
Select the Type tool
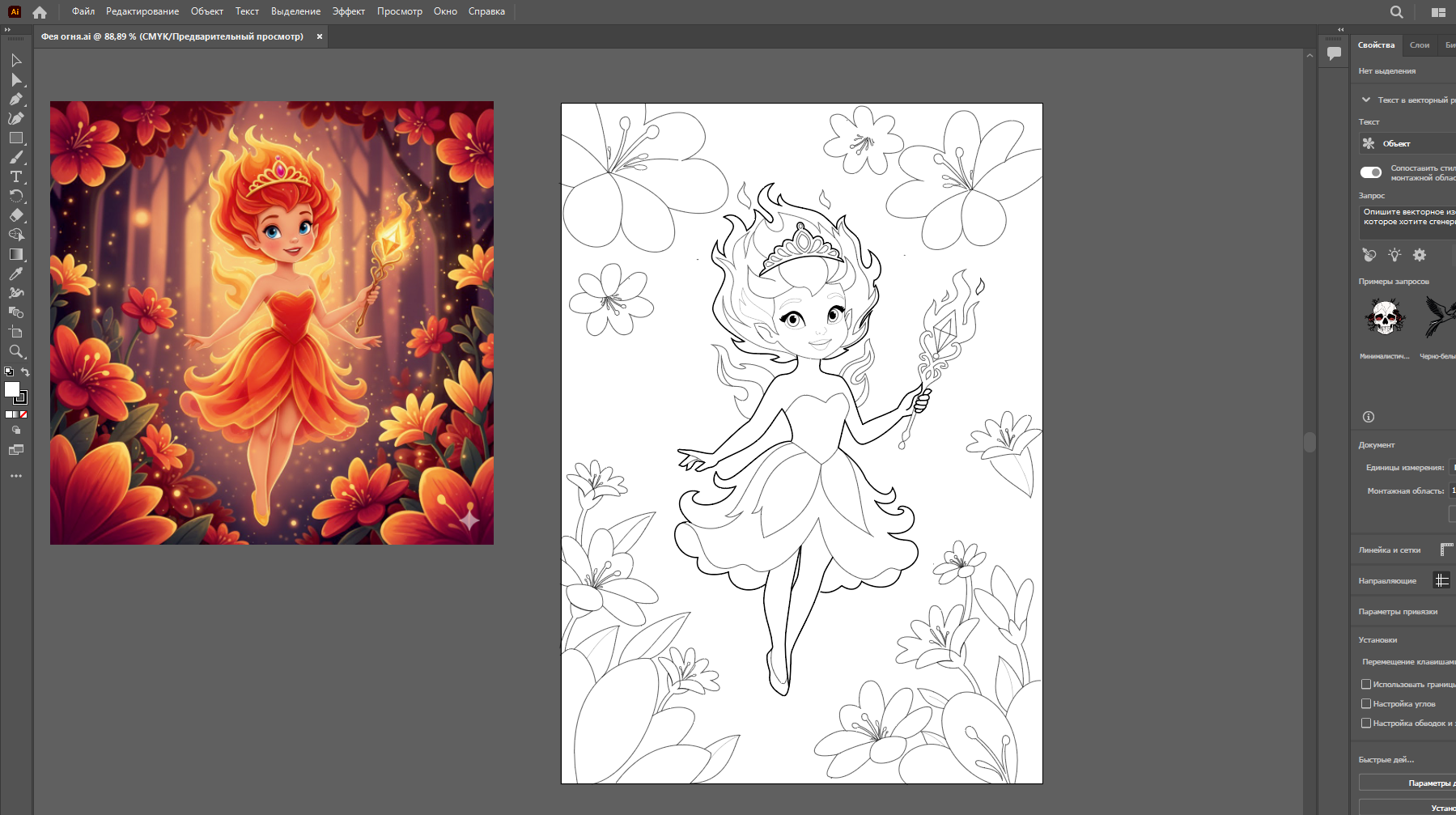click(16, 177)
